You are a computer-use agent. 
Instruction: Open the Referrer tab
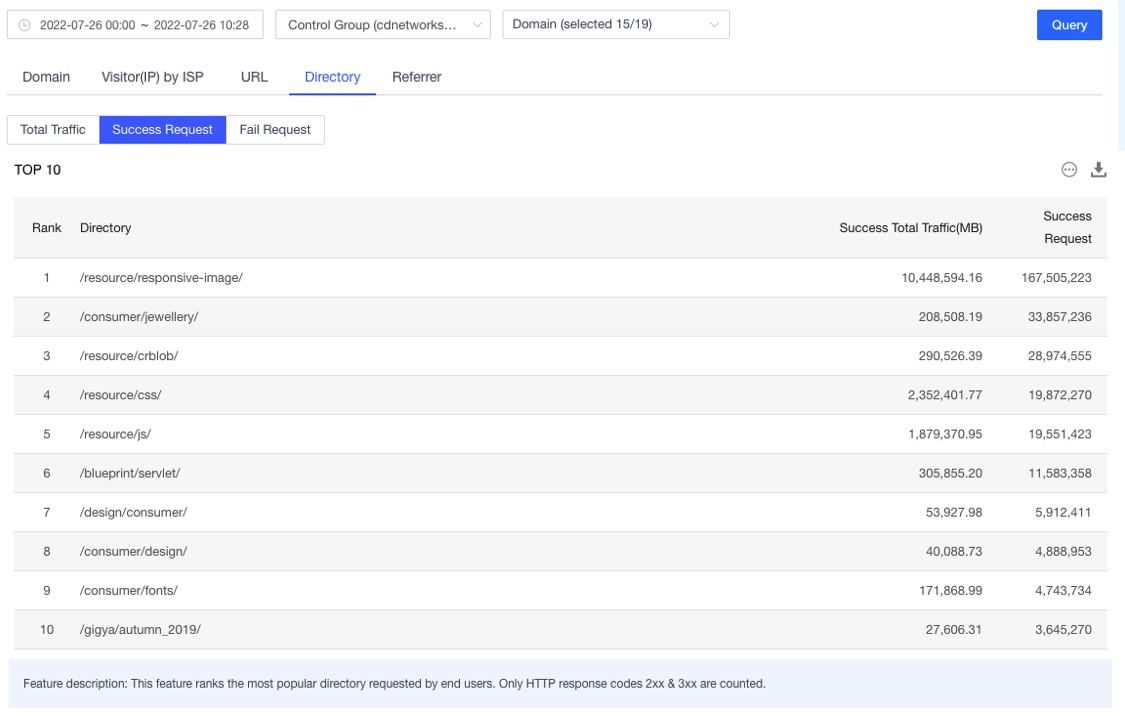416,76
